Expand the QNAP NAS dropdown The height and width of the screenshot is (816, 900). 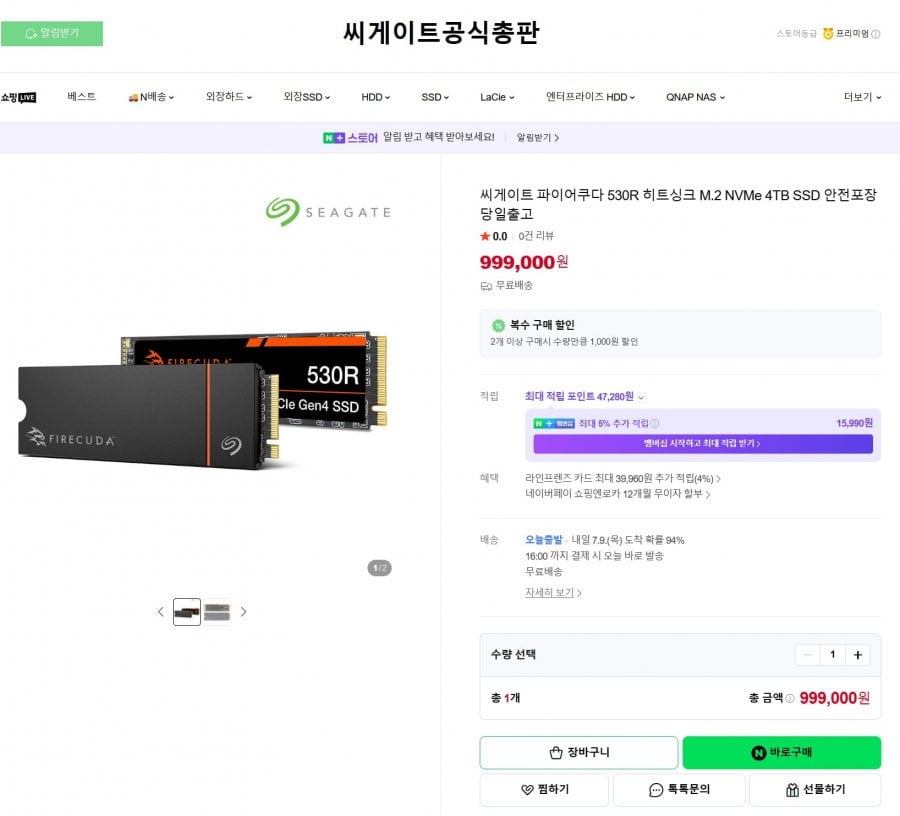pyautogui.click(x=695, y=97)
